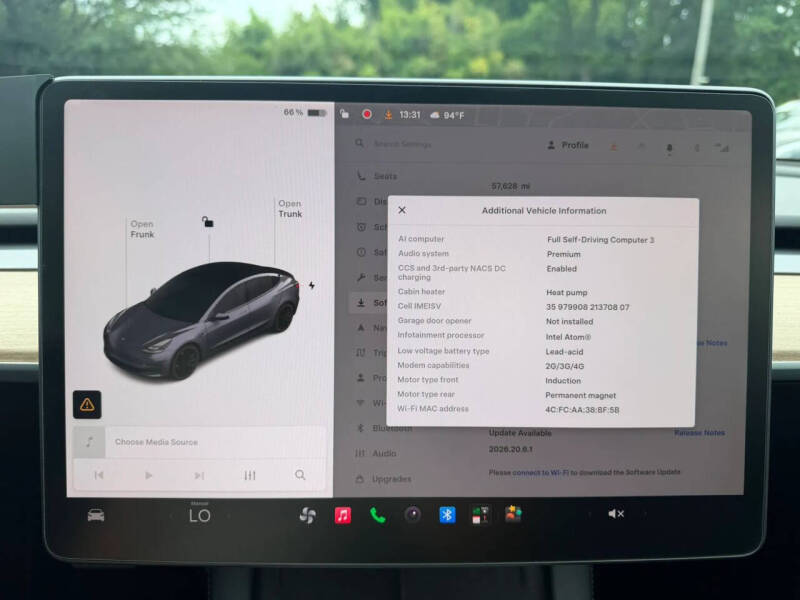800x600 pixels.
Task: Close the Additional Vehicle Information dialog
Action: pos(402,210)
